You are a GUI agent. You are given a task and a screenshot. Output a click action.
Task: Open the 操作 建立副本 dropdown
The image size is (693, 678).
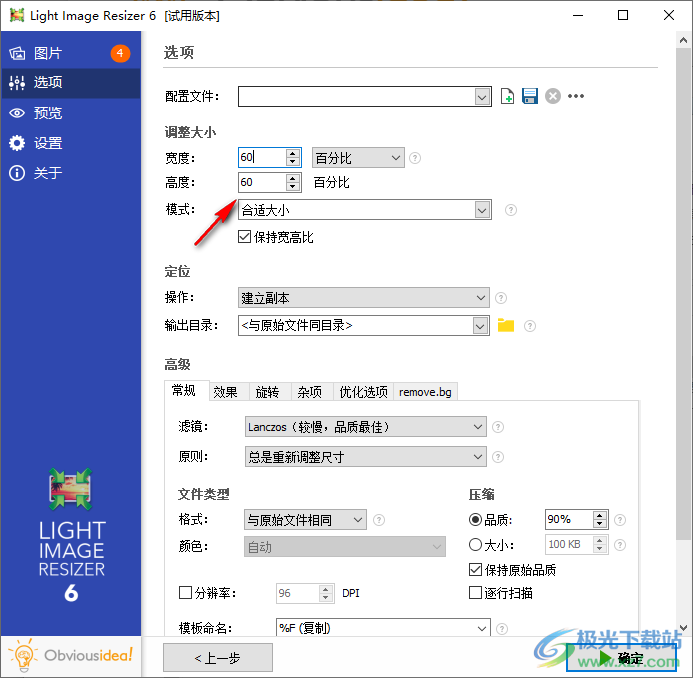click(363, 298)
